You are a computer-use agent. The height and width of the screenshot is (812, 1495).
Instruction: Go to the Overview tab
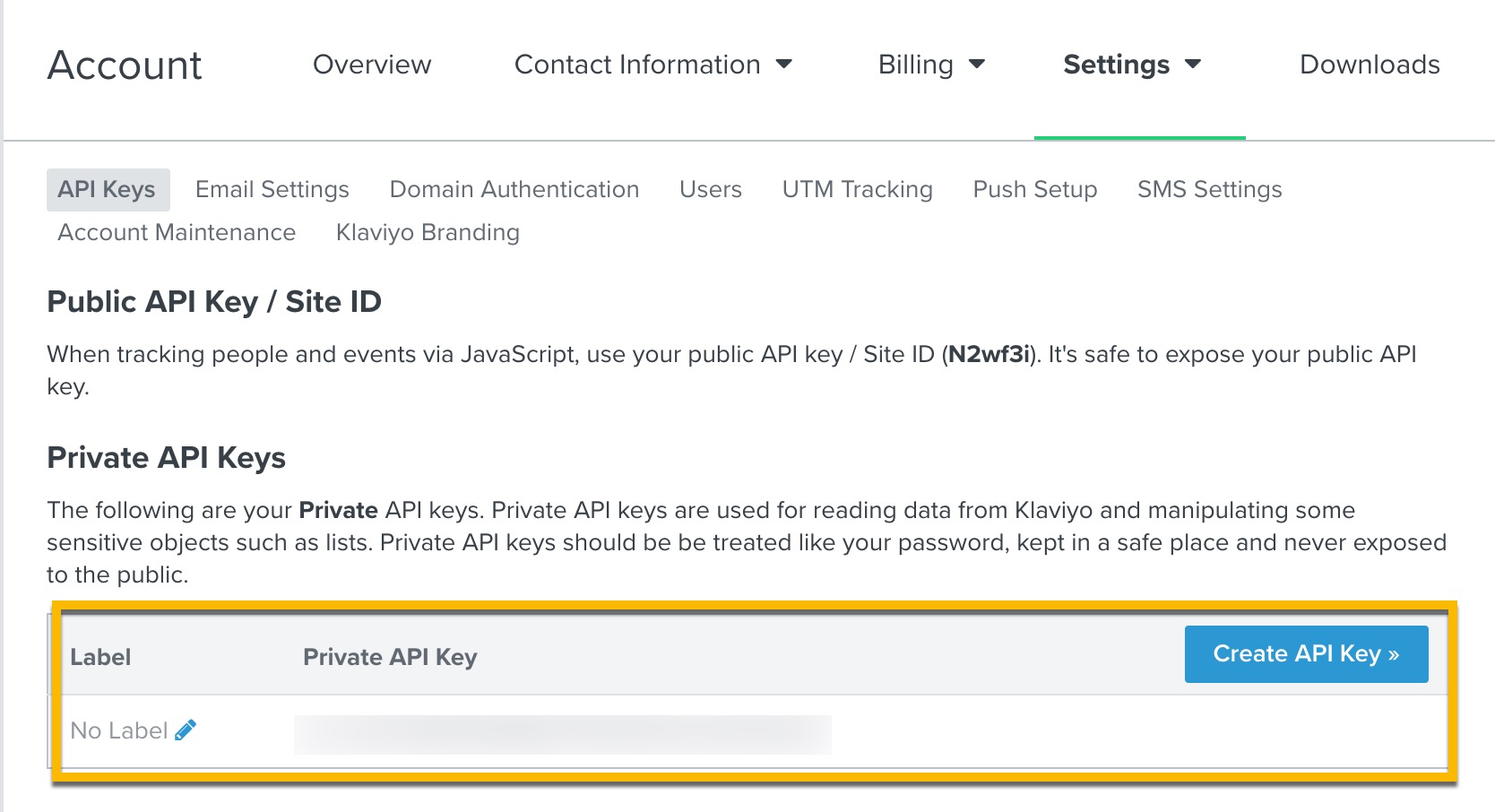coord(372,65)
